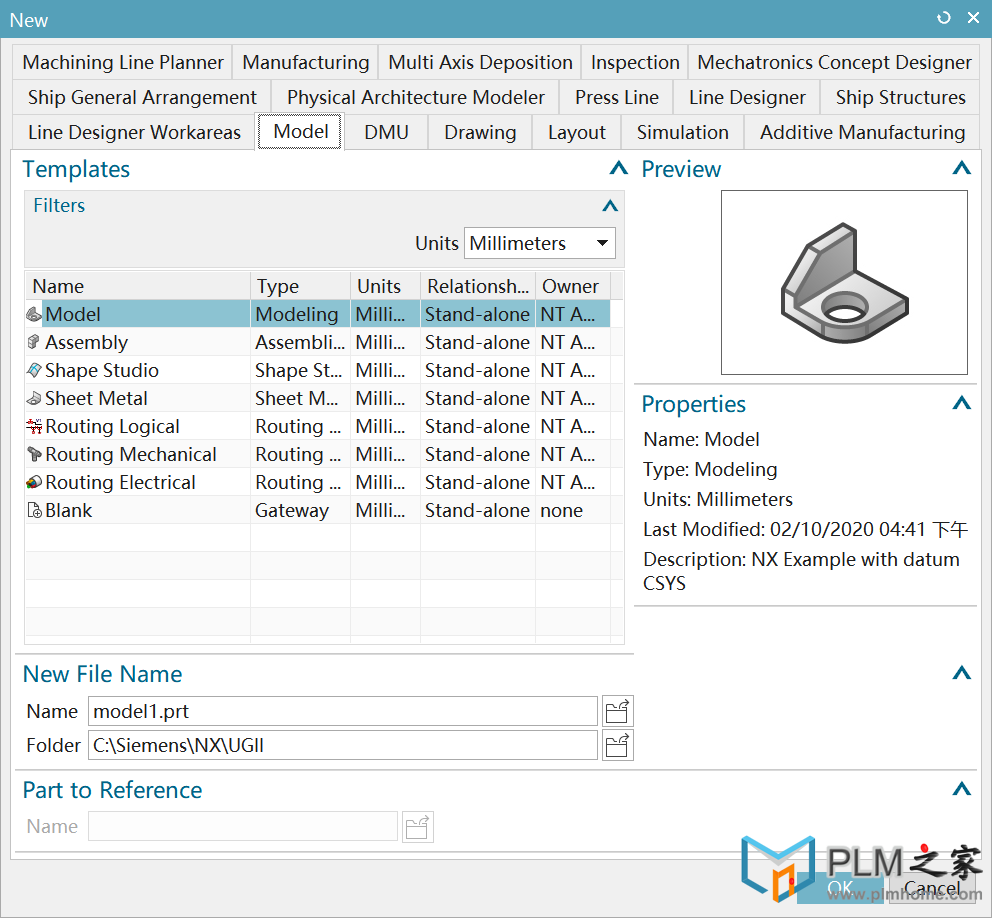Sort templates by Type column header
The height and width of the screenshot is (918, 992).
point(301,286)
